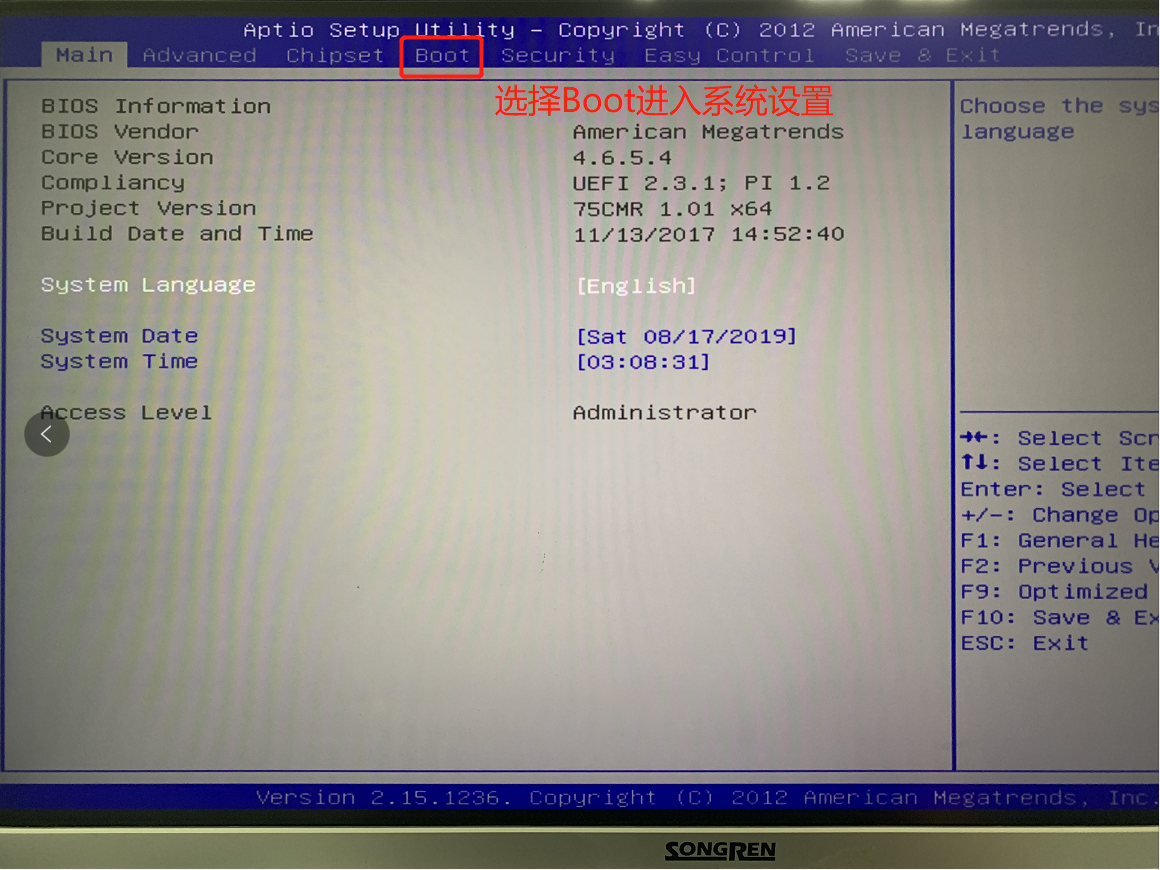Image resolution: width=1160 pixels, height=870 pixels.
Task: Click the Core Version label
Action: point(127,158)
